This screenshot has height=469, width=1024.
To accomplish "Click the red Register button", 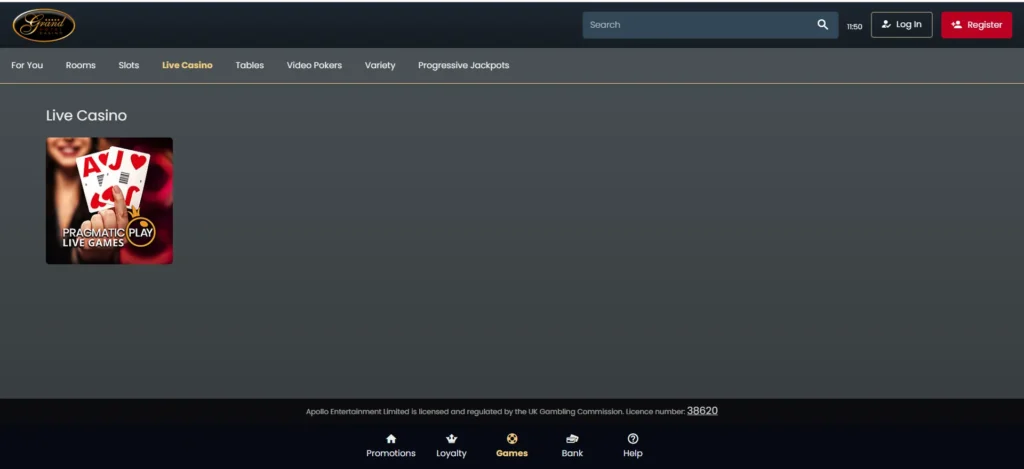I will [x=976, y=25].
